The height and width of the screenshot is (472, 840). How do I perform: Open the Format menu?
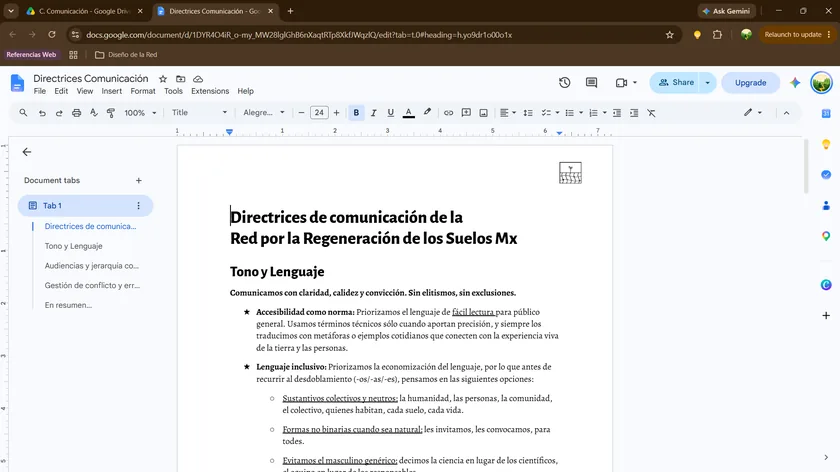(x=143, y=91)
